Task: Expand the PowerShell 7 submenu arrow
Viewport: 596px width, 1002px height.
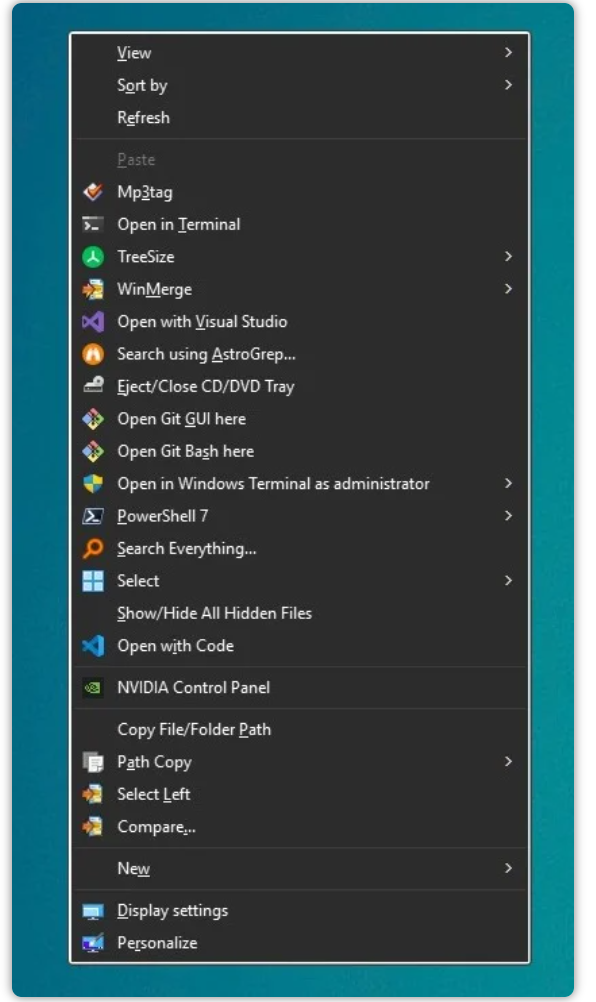Action: [x=508, y=516]
